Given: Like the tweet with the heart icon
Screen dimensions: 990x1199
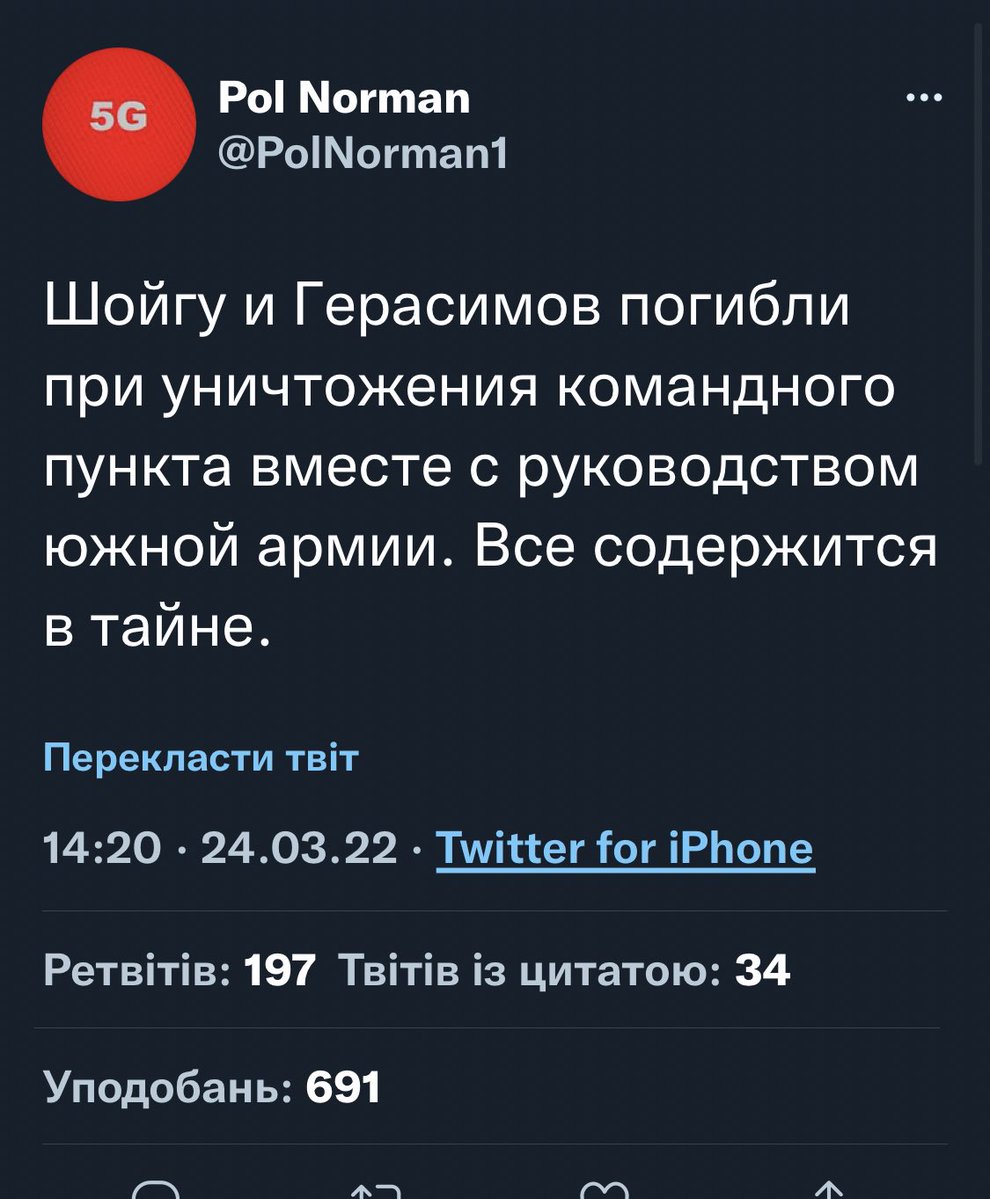Looking at the screenshot, I should (x=603, y=1190).
